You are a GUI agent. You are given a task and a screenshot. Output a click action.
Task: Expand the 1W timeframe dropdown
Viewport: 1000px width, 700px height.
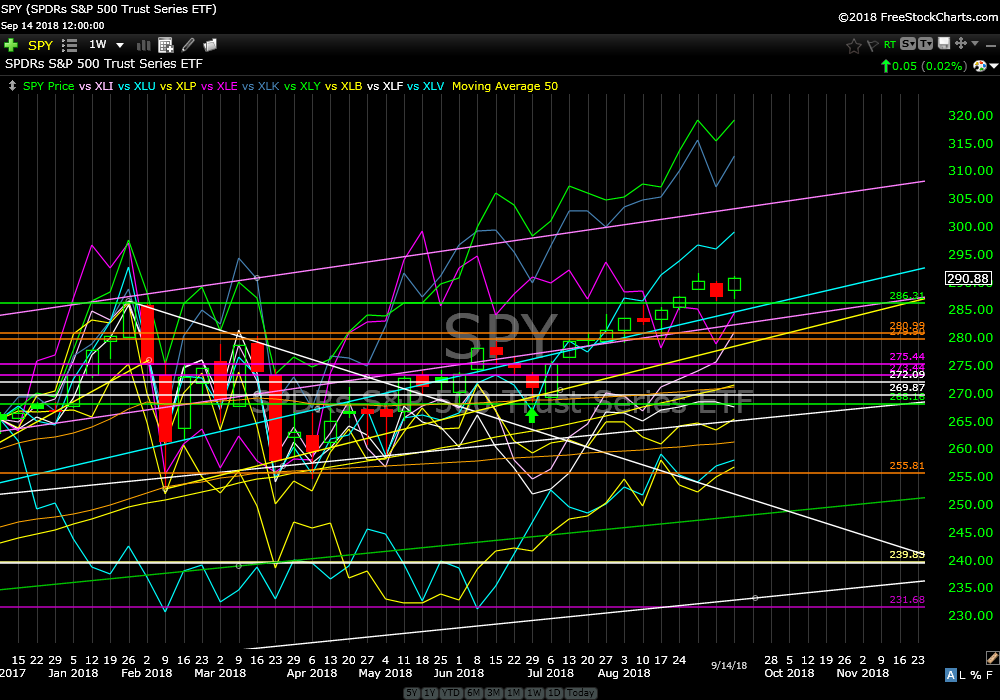coord(120,45)
